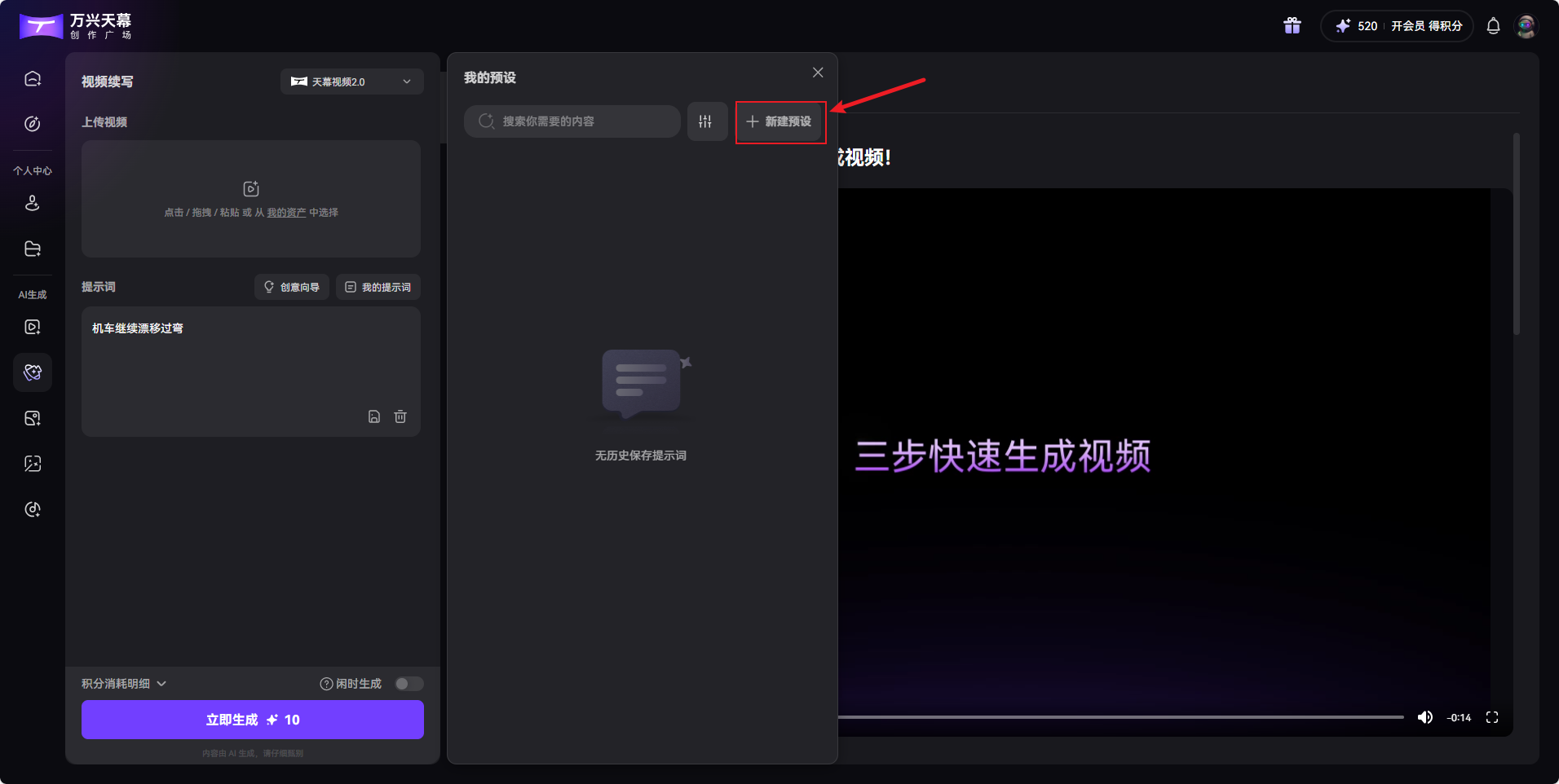The image size is (1559, 784).
Task: Click the 创意向导 button
Action: [292, 287]
